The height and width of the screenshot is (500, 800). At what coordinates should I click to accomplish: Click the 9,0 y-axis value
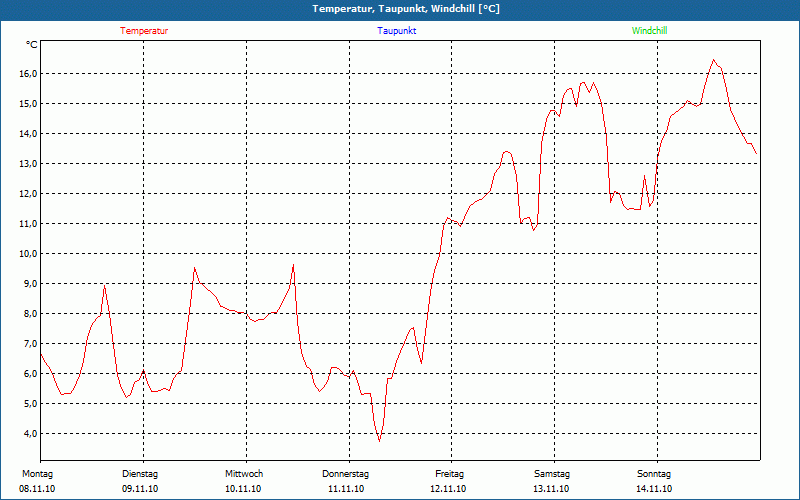(x=30, y=284)
